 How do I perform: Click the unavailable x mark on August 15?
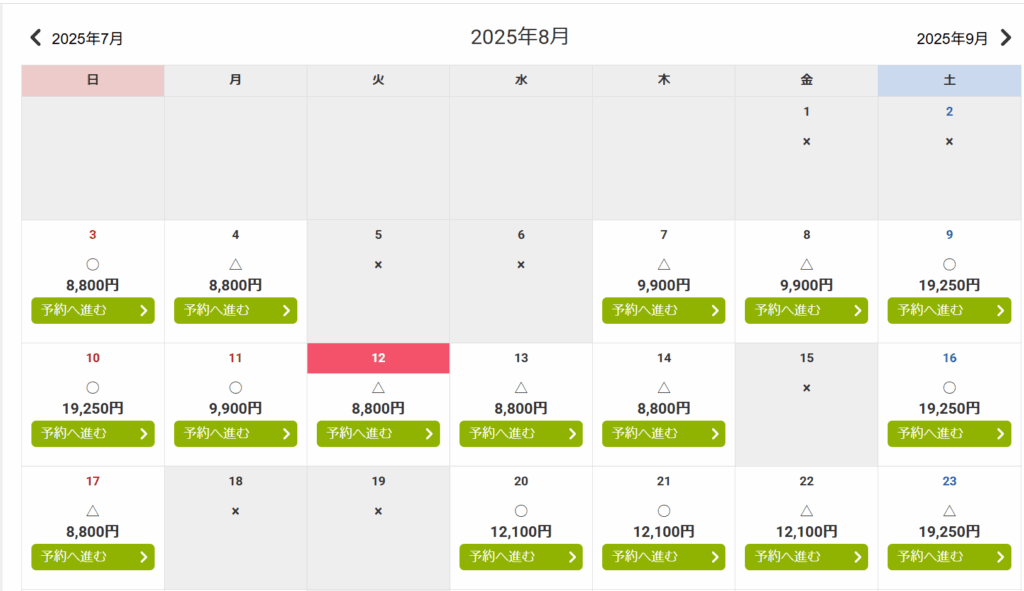[807, 388]
